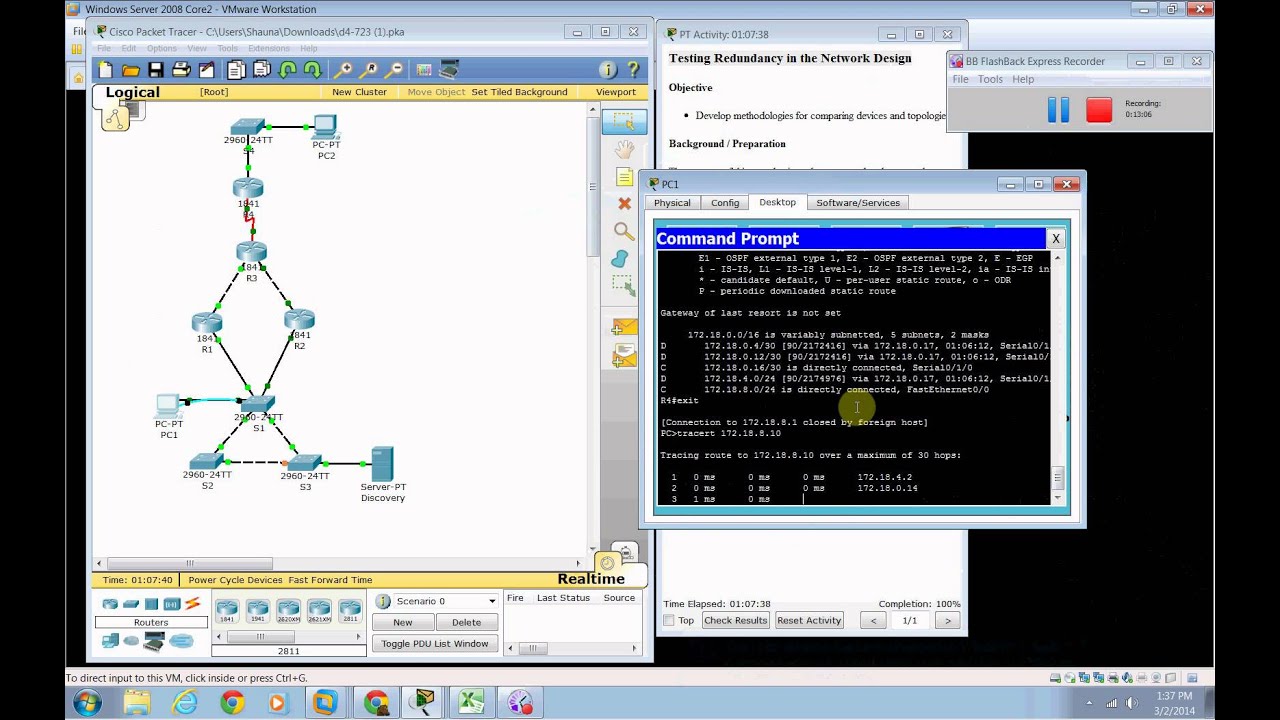Click the Undo green arrow icon
1280x720 pixels.
point(287,70)
